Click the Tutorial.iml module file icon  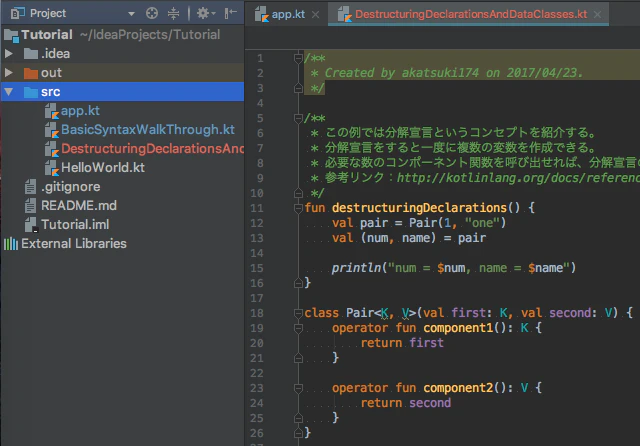tap(31, 224)
